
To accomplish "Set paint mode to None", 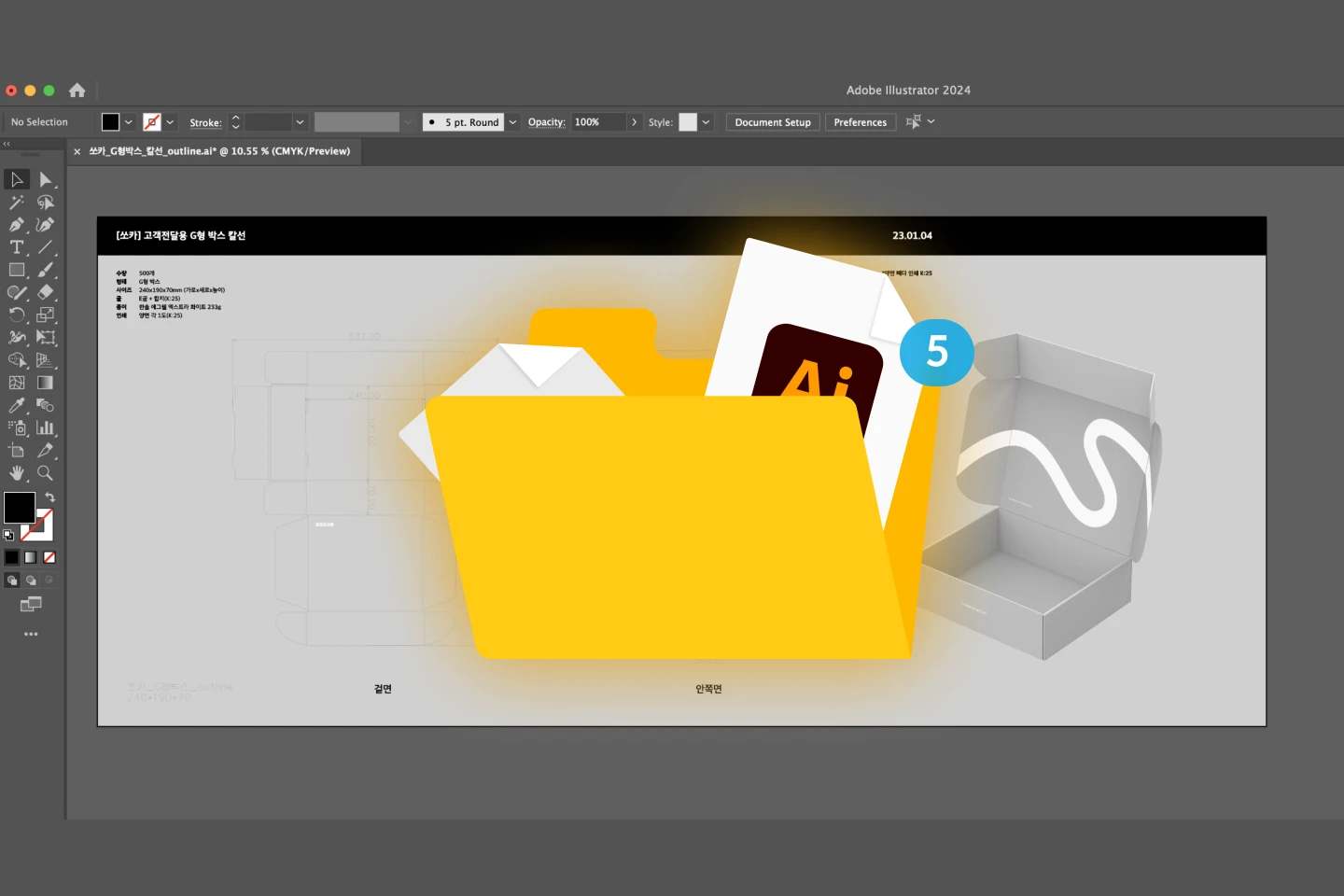I will coord(49,557).
